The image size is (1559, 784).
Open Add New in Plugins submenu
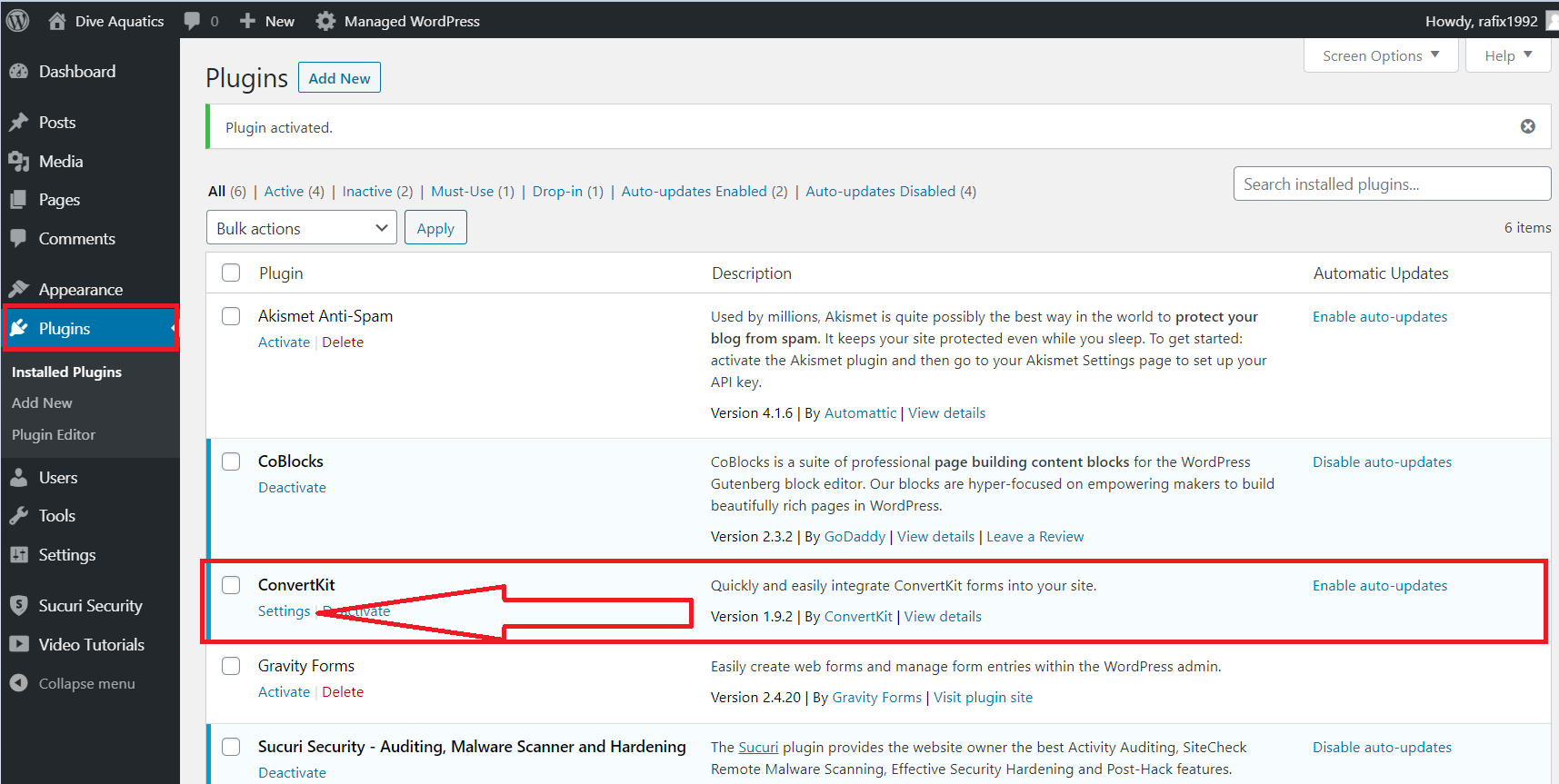pos(42,402)
